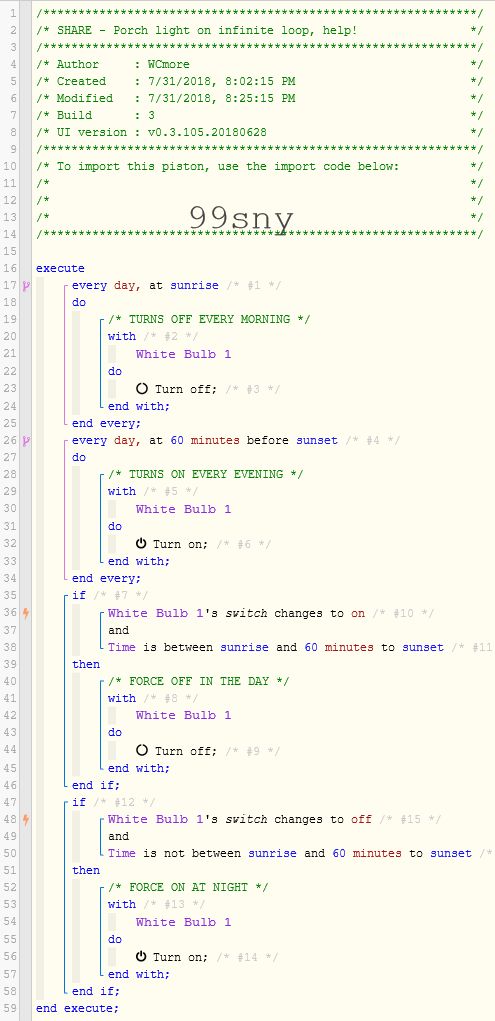Select 'White Bulb 1' device under with #2

click(x=183, y=354)
